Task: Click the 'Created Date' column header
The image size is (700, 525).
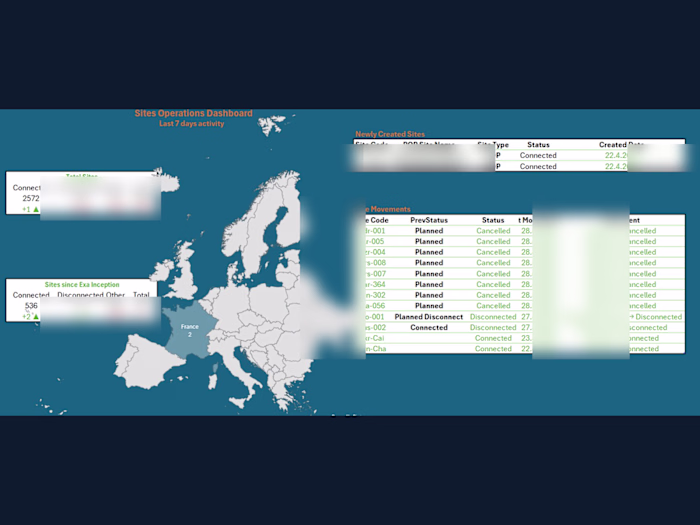Action: point(621,145)
